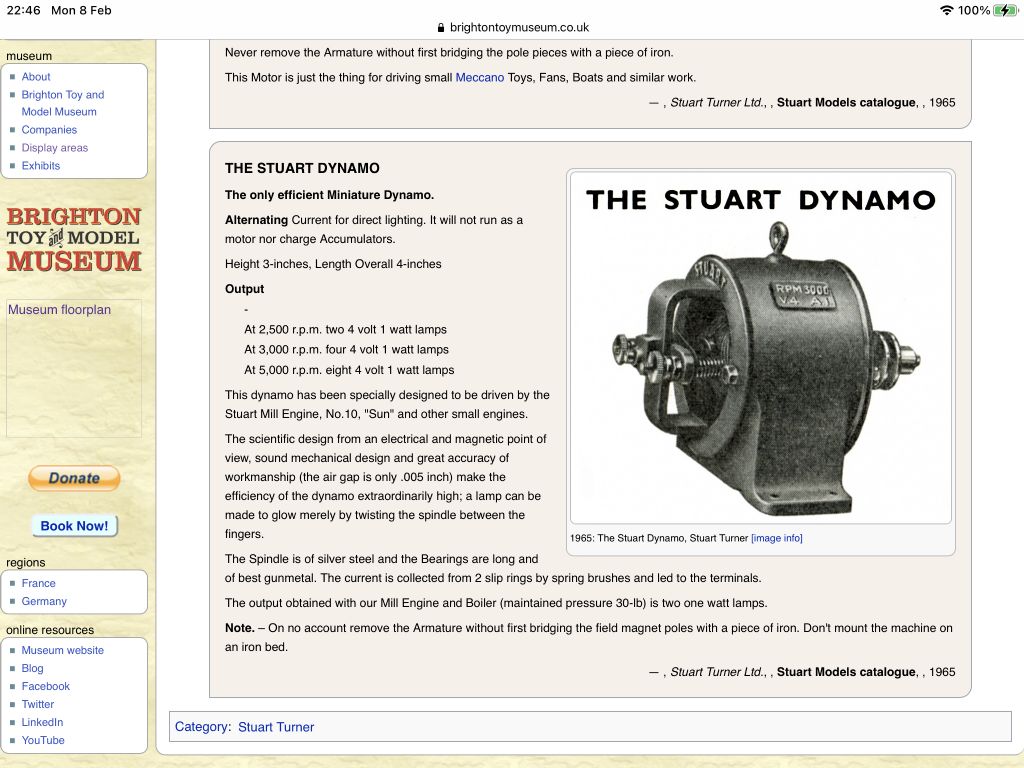Tap the brightontoymuseum.co.uk address text
This screenshot has height=768, width=1024.
pyautogui.click(x=519, y=27)
